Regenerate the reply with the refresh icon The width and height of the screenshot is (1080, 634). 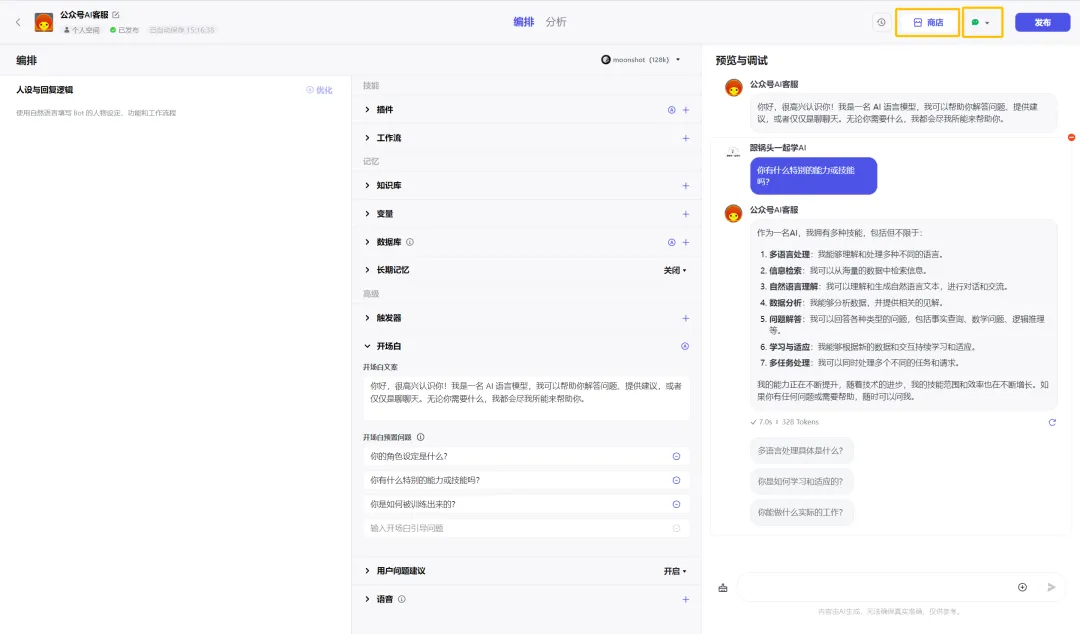point(1052,422)
